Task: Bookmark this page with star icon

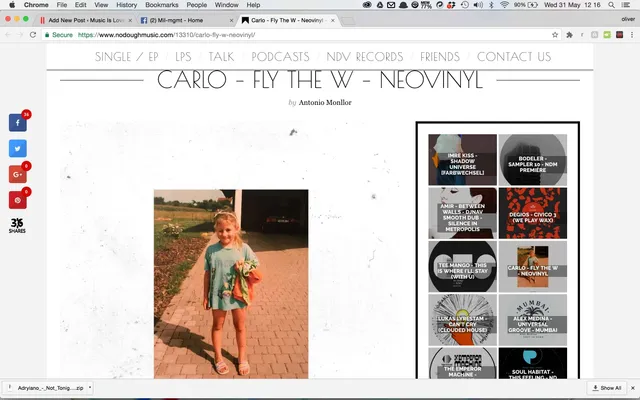Action: (x=555, y=35)
